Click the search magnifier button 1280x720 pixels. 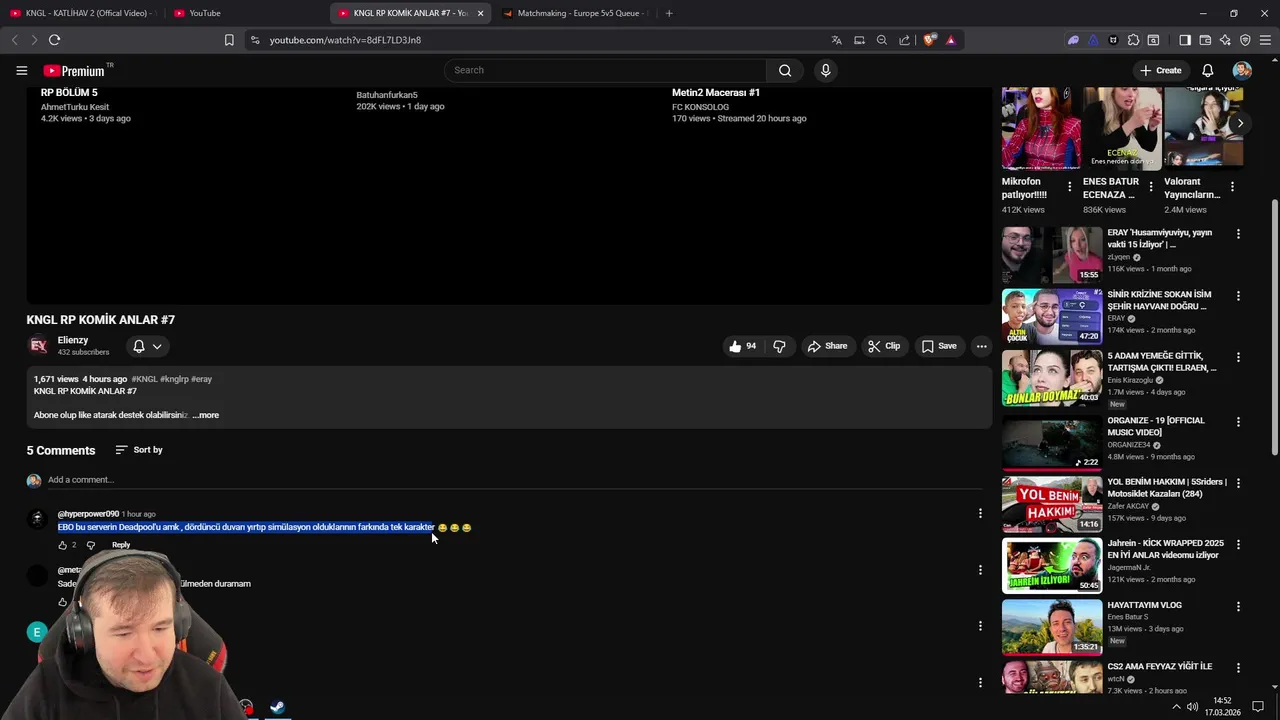pos(785,70)
